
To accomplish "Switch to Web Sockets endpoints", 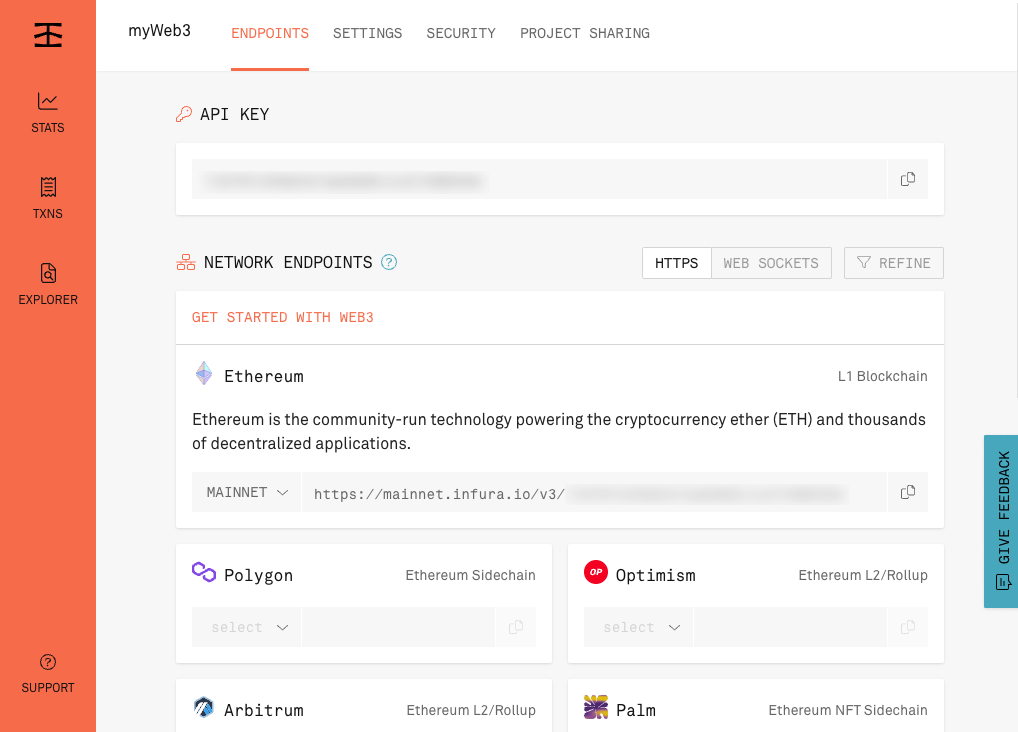I will pos(771,263).
